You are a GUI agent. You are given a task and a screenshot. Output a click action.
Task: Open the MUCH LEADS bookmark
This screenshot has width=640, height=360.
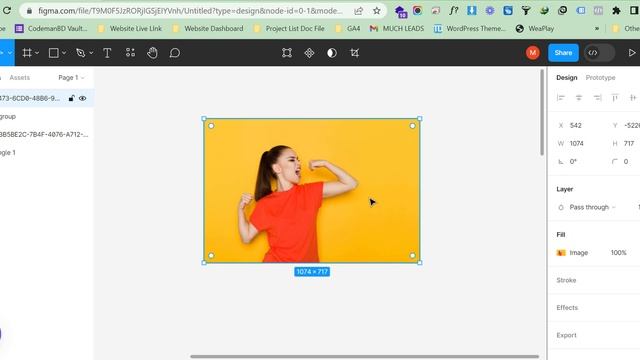(x=397, y=29)
